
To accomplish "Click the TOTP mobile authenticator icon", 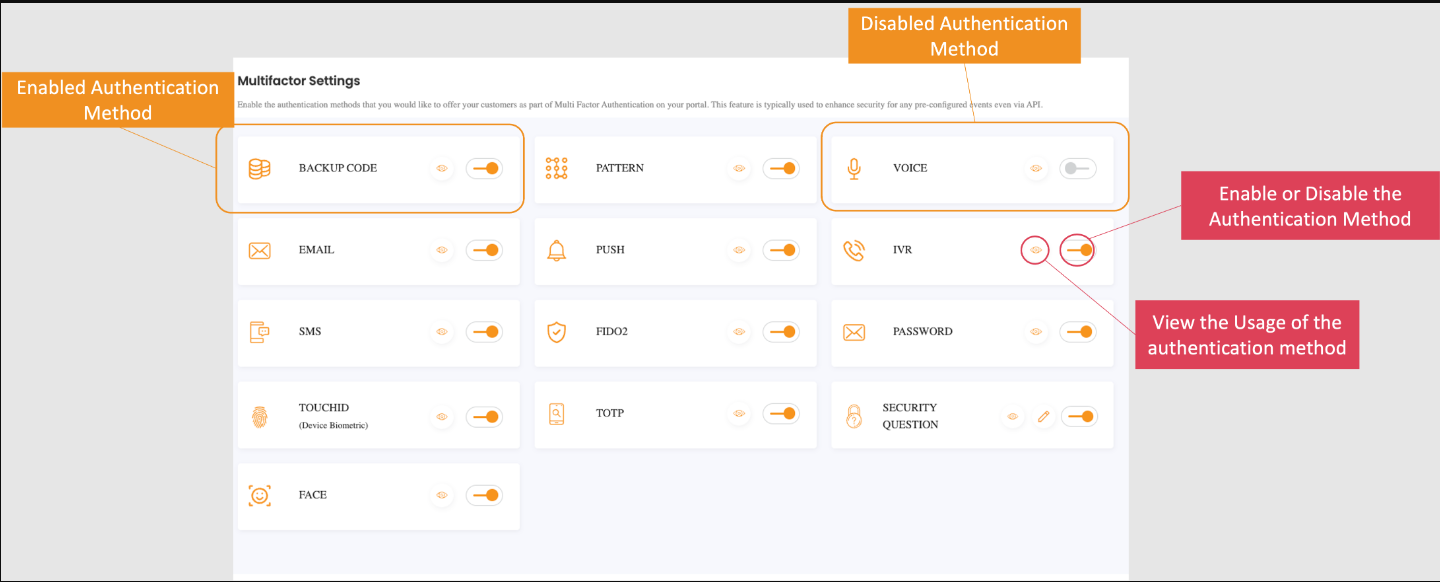I will coord(556,413).
